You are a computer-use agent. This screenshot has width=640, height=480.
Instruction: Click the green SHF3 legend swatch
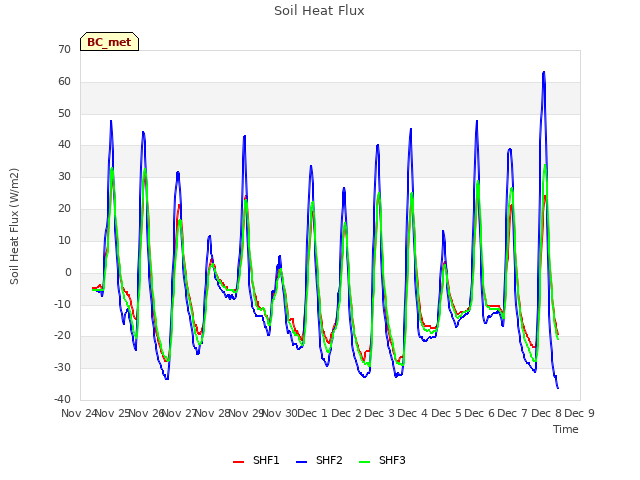point(364,462)
